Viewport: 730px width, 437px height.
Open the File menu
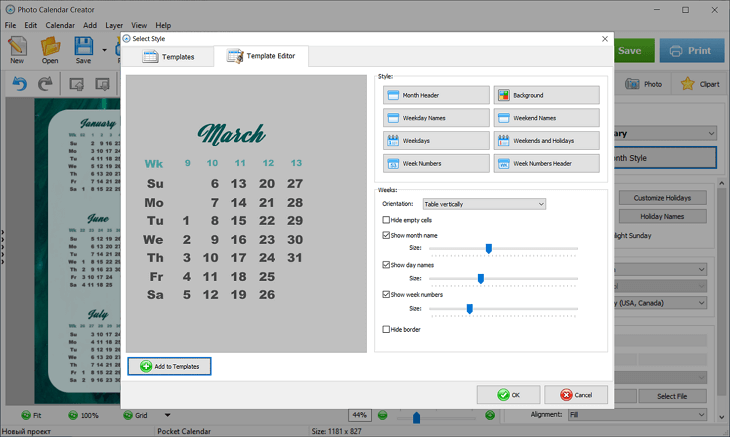point(10,25)
